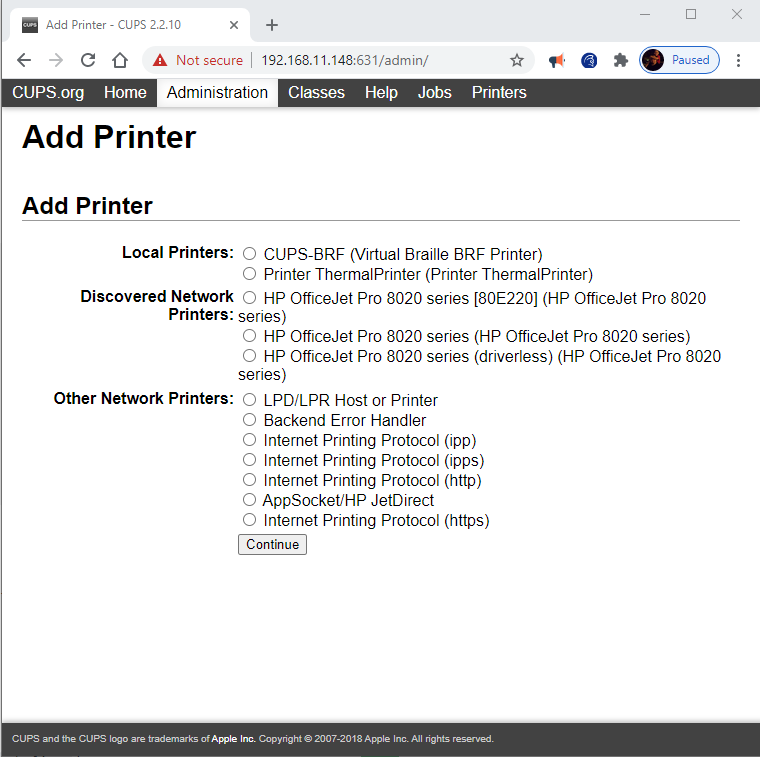Select Internet Printing Protocol (ipp)
This screenshot has width=760, height=757.
(249, 440)
